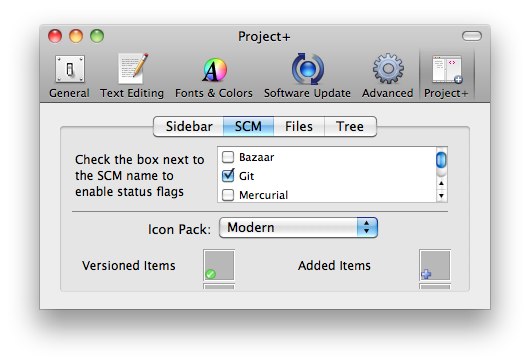Open the Text Editing preferences
The width and height of the screenshot is (530, 364).
(132, 76)
